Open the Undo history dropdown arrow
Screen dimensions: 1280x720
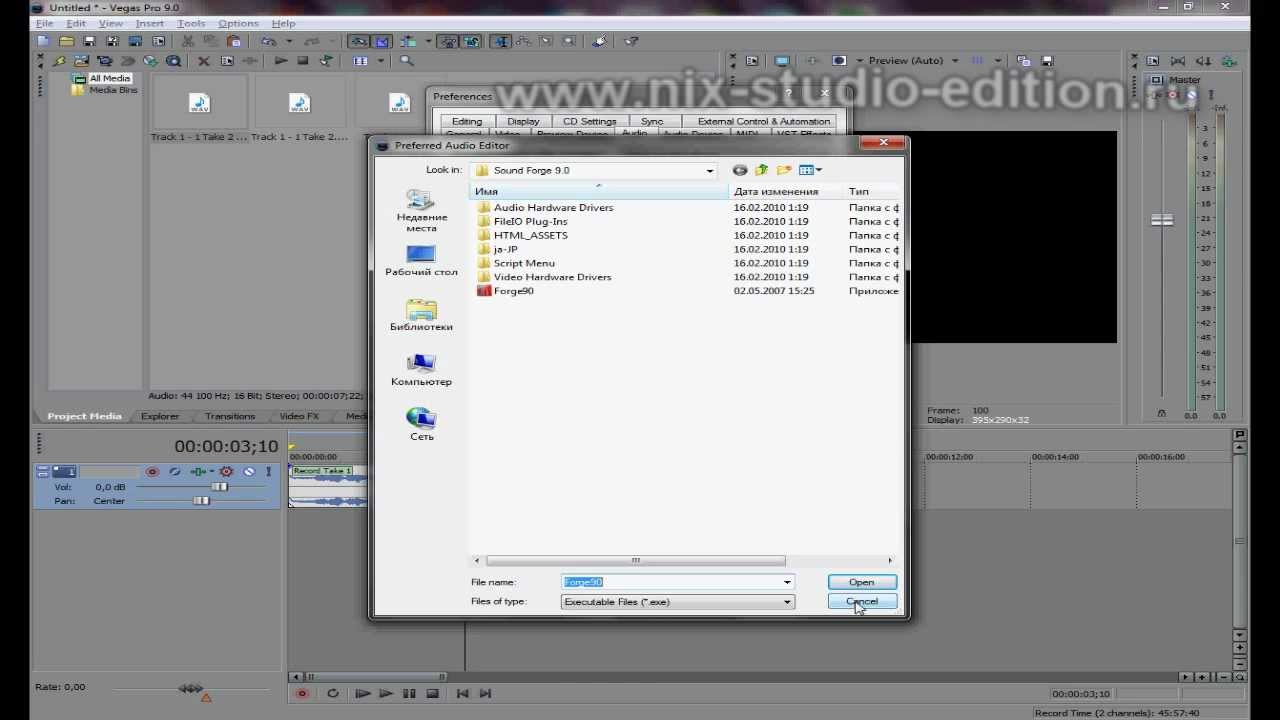point(289,41)
